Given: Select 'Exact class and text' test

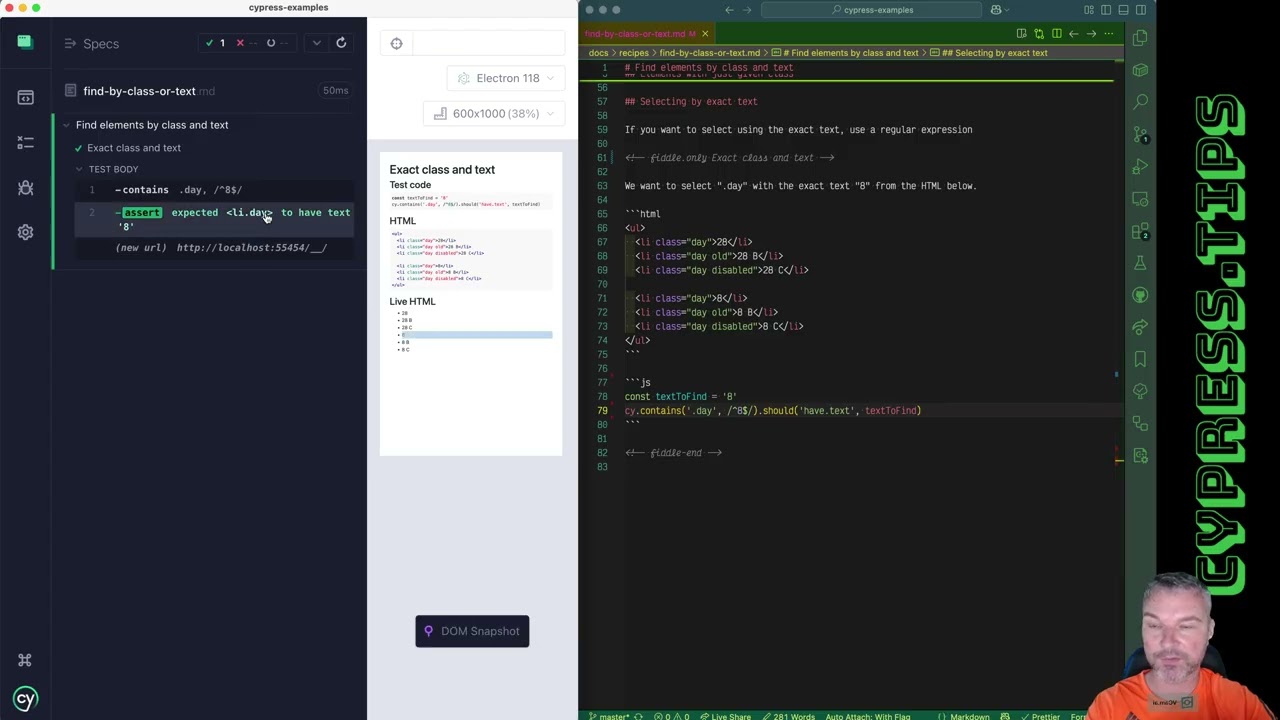Looking at the screenshot, I should coord(134,148).
